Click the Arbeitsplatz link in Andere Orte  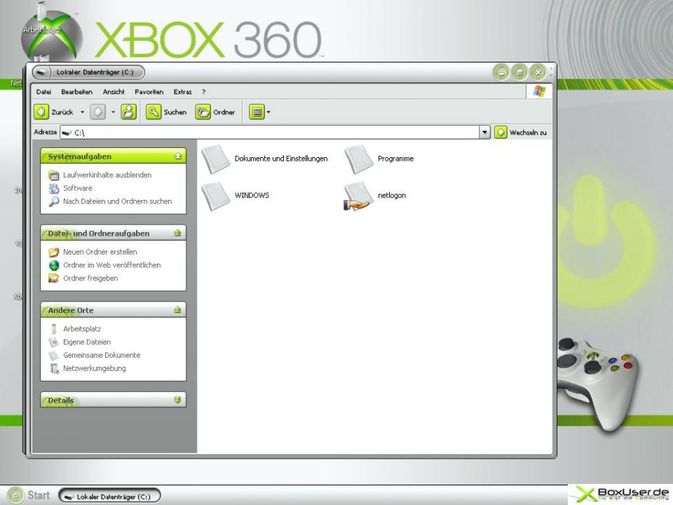(x=82, y=329)
